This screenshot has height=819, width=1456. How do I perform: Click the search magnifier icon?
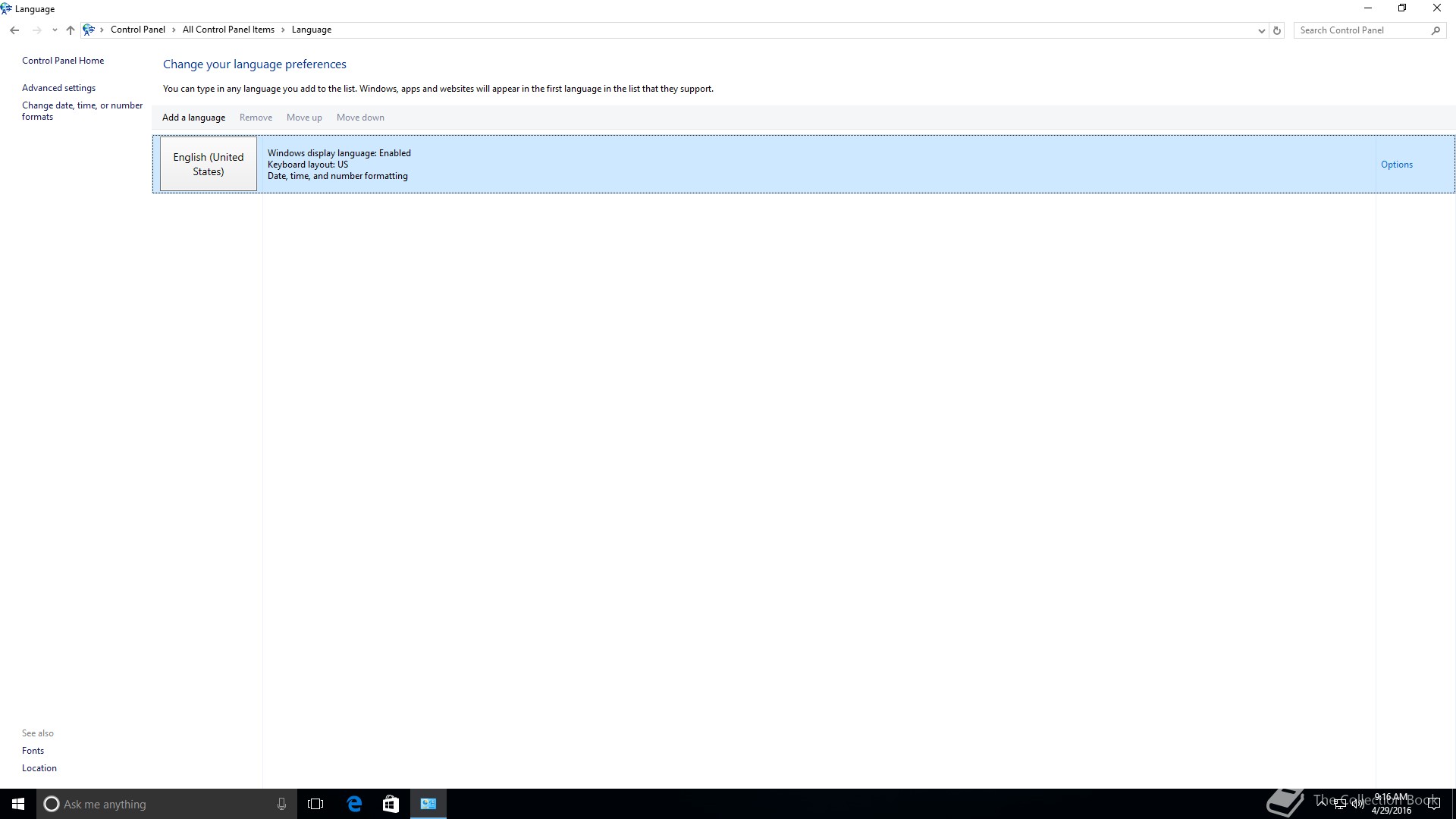click(x=1436, y=30)
